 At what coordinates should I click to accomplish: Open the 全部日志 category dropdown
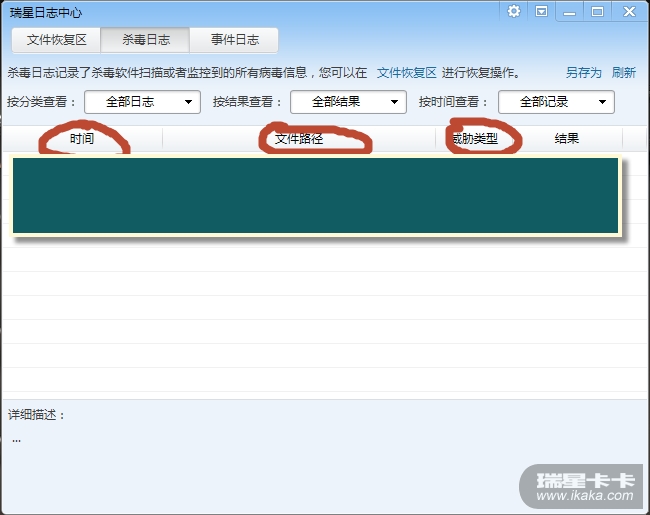142,102
